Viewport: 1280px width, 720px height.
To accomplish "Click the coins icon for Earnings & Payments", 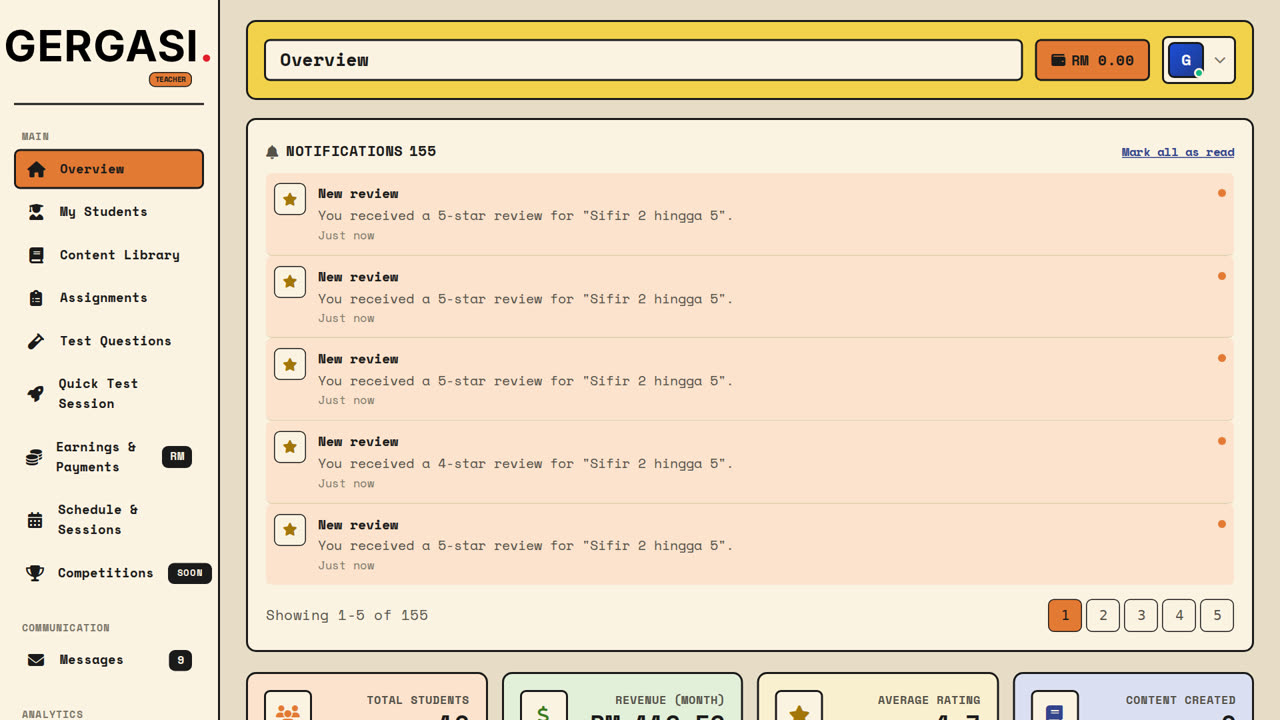I will click(34, 457).
